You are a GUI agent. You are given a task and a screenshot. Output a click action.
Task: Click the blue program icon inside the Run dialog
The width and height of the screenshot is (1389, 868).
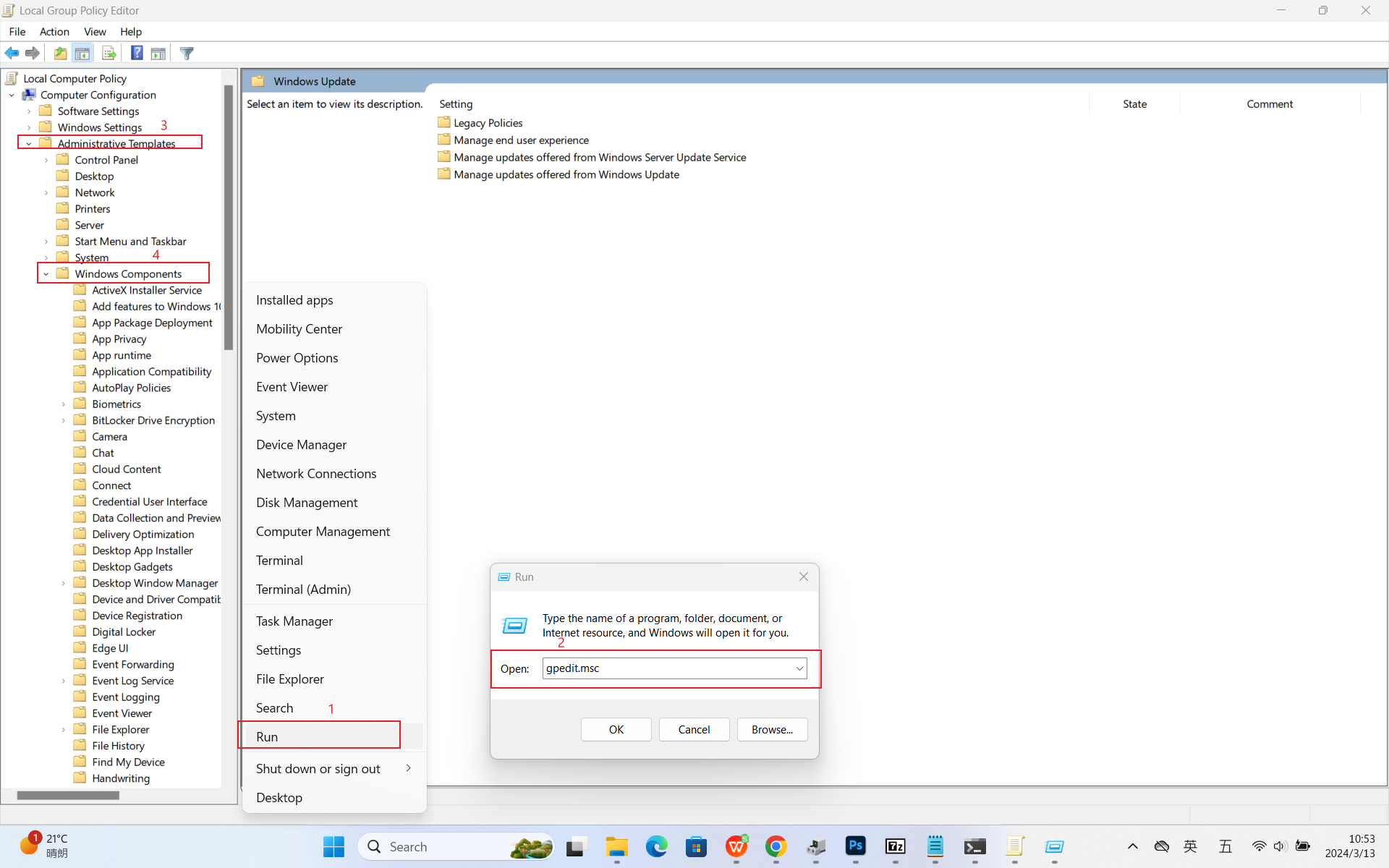514,625
